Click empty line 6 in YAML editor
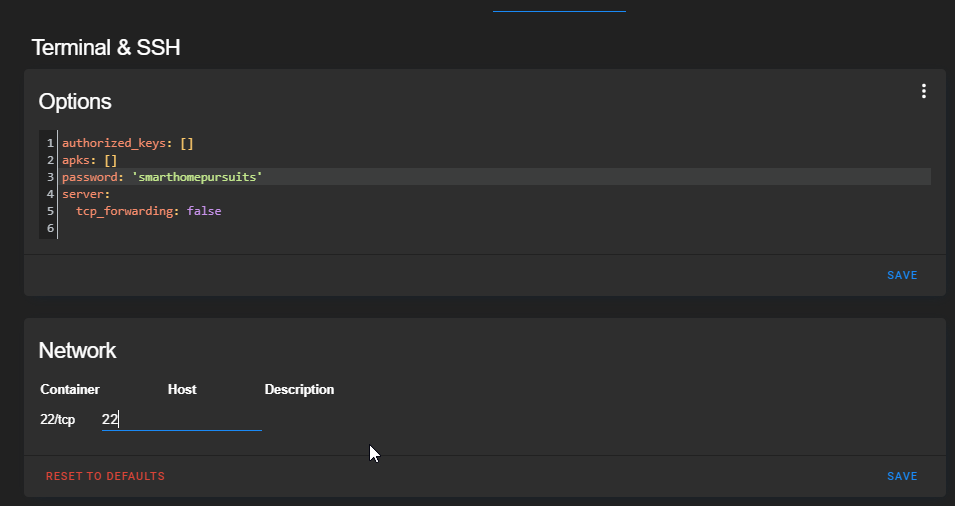Screen dimensions: 955x506 496,228
